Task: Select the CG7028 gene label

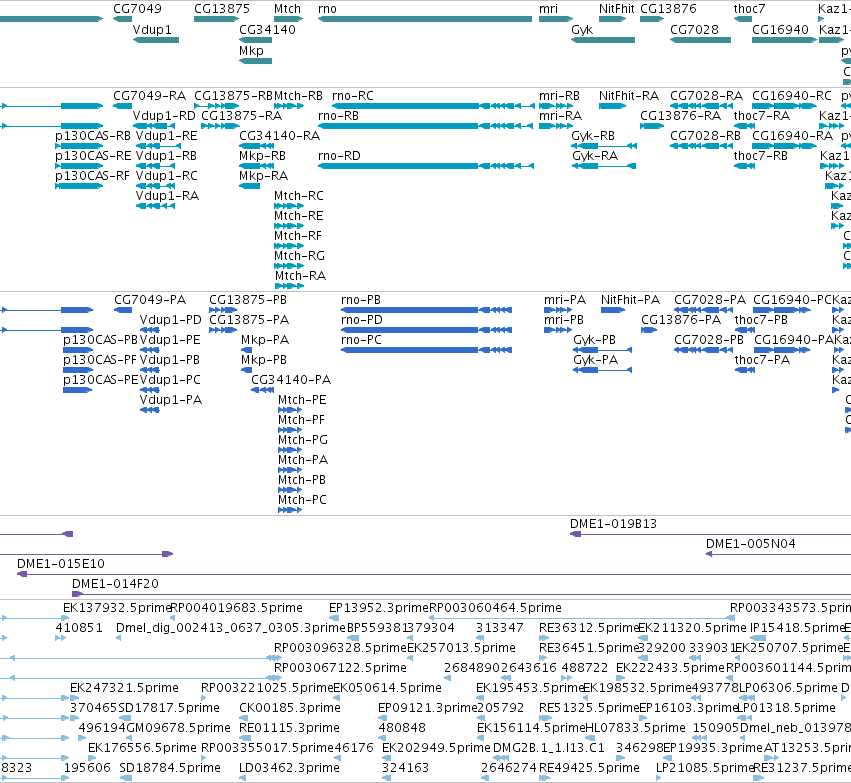Action: (x=694, y=30)
